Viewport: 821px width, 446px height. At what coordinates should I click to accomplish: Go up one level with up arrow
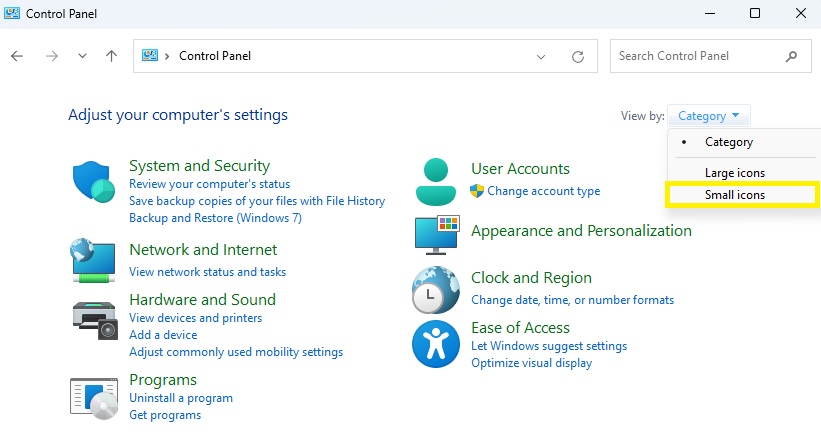111,56
